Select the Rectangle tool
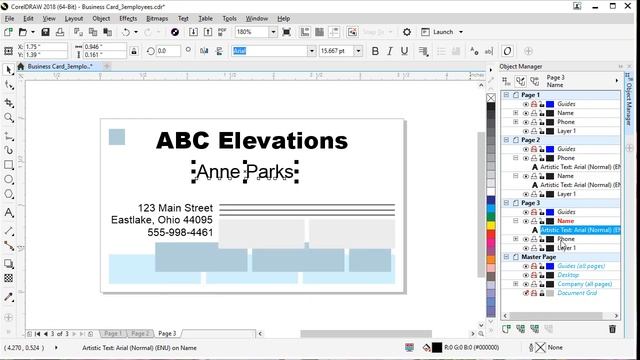Screen dimensions: 640x360 pyautogui.click(x=9, y=165)
